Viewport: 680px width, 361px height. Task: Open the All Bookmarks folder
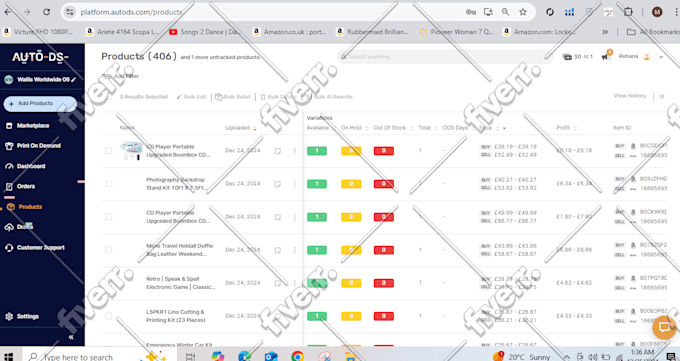tap(653, 32)
